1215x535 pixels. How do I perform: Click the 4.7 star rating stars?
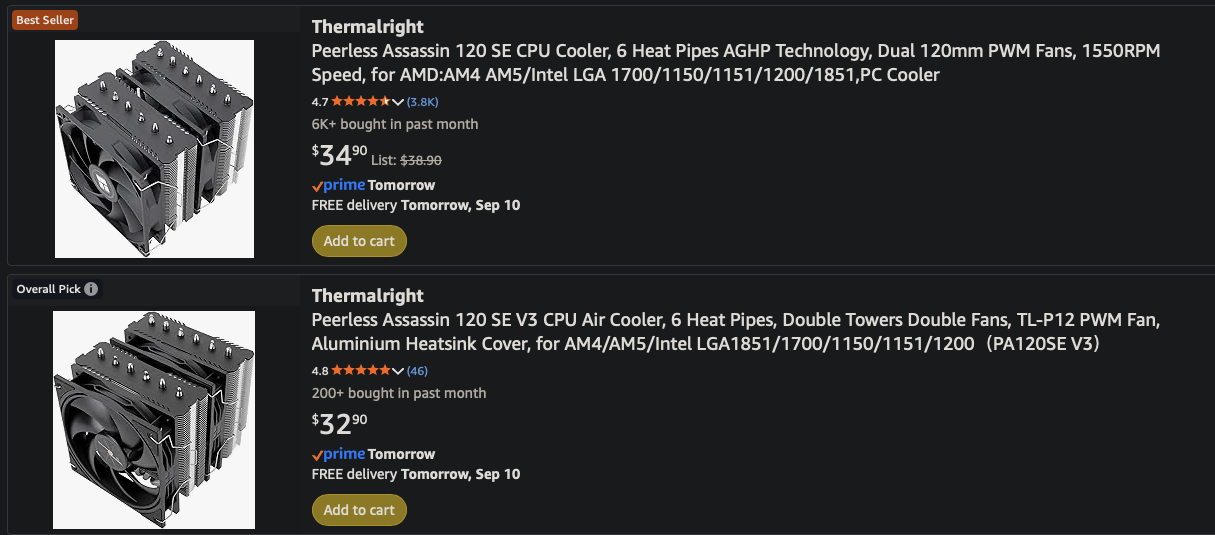pyautogui.click(x=361, y=101)
